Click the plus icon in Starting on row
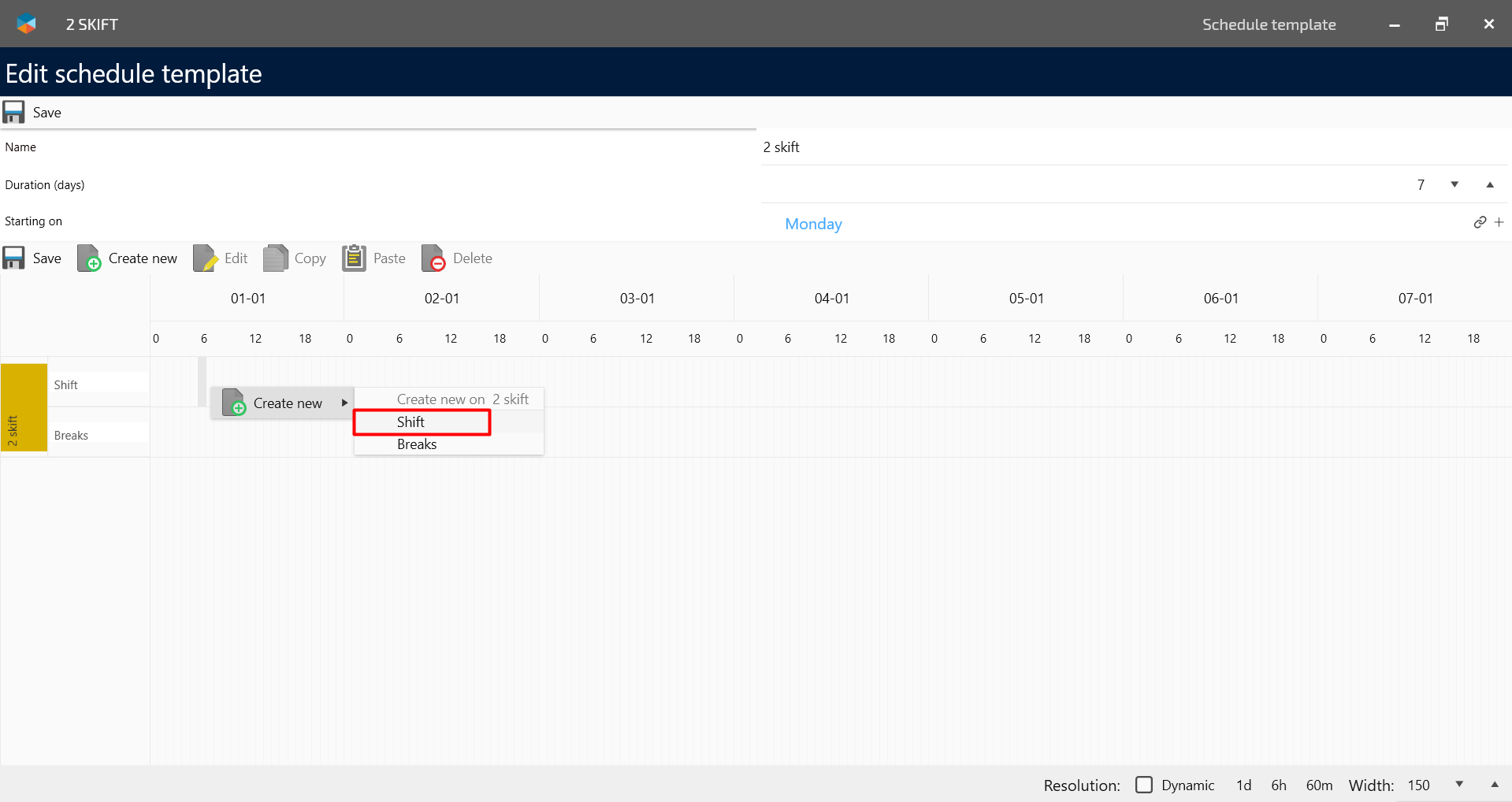The height and width of the screenshot is (802, 1512). point(1499,223)
